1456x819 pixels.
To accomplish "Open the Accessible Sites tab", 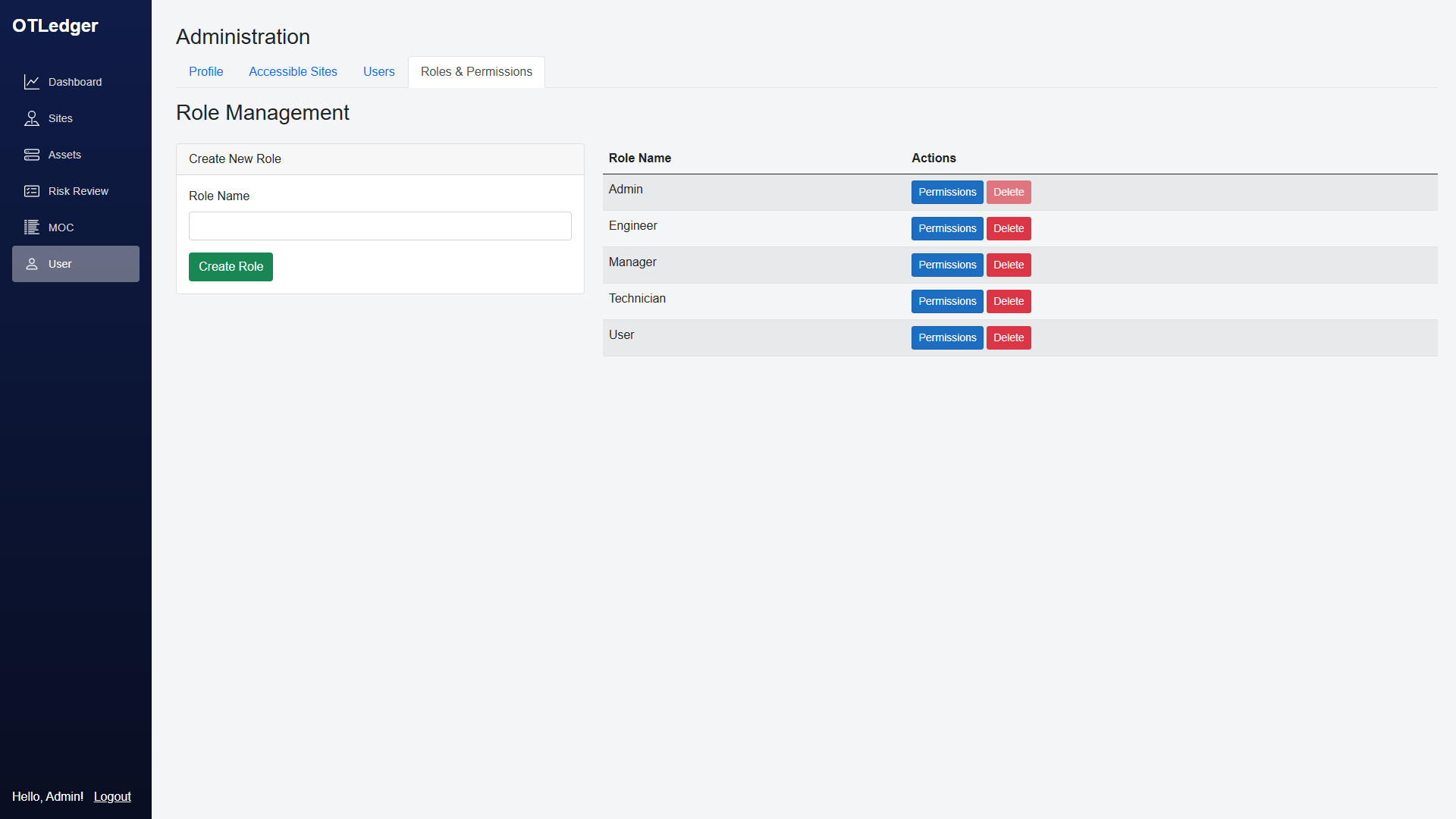I will tap(293, 71).
